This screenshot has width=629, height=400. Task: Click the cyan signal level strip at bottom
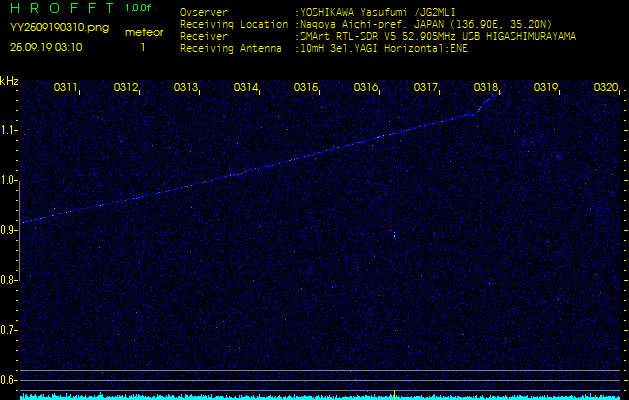pyautogui.click(x=200, y=396)
